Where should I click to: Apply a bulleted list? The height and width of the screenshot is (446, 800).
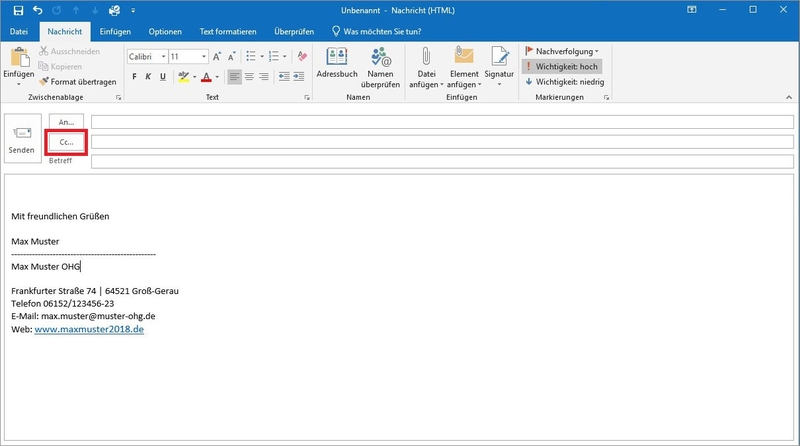pos(251,56)
